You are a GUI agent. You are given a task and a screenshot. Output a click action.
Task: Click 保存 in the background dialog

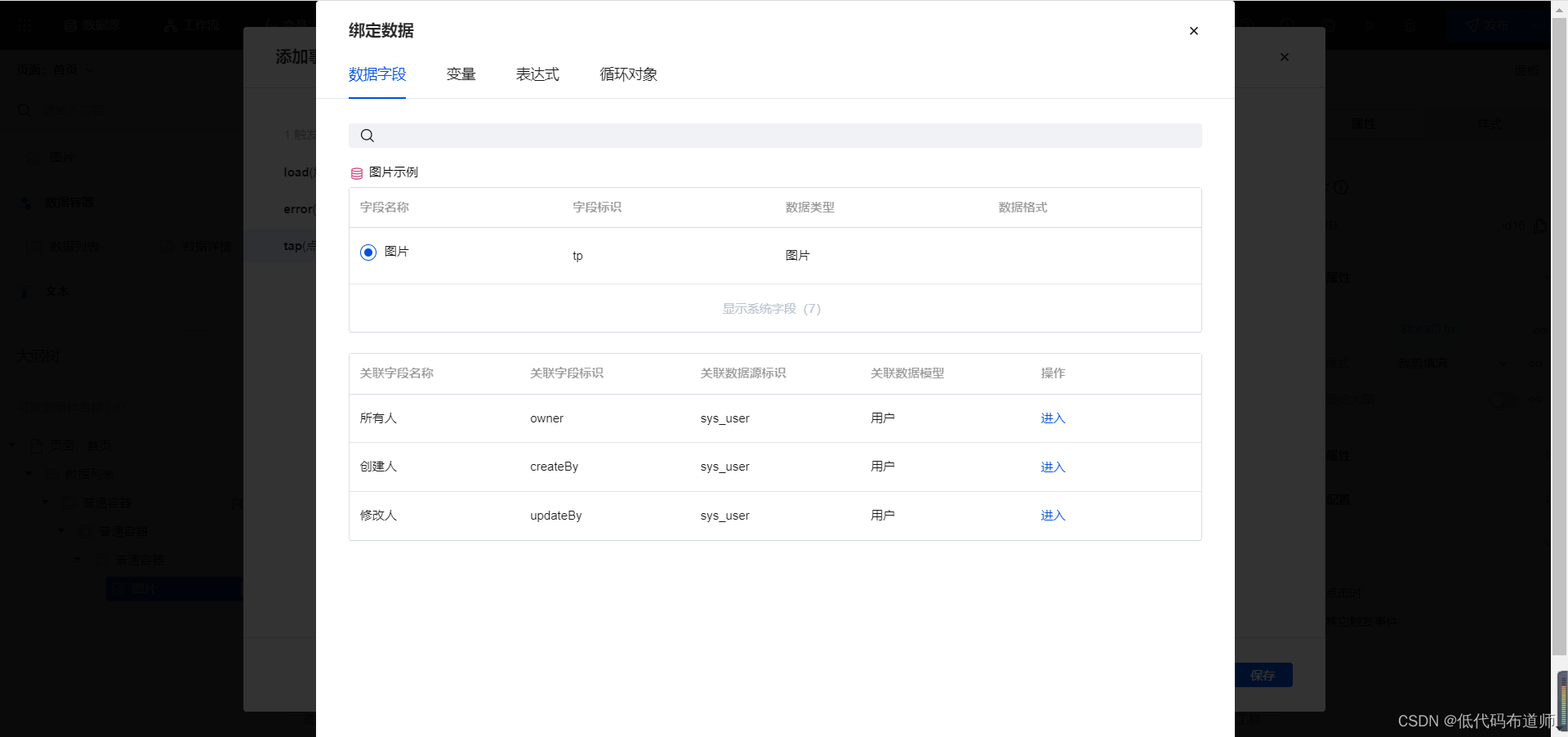pos(1263,675)
